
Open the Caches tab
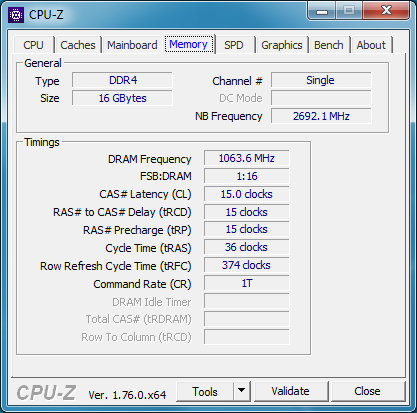[78, 45]
